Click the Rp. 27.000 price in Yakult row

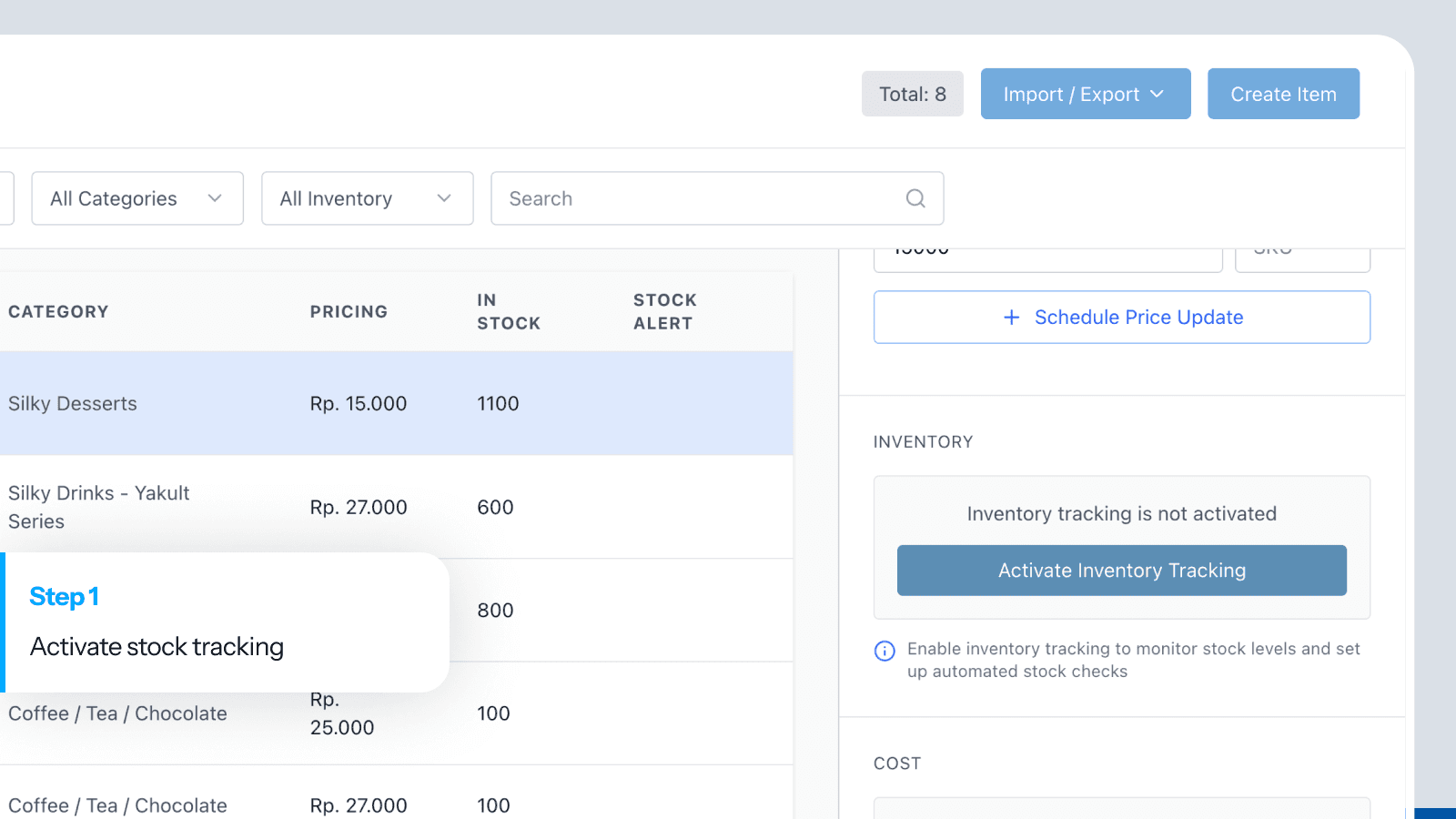coord(359,507)
